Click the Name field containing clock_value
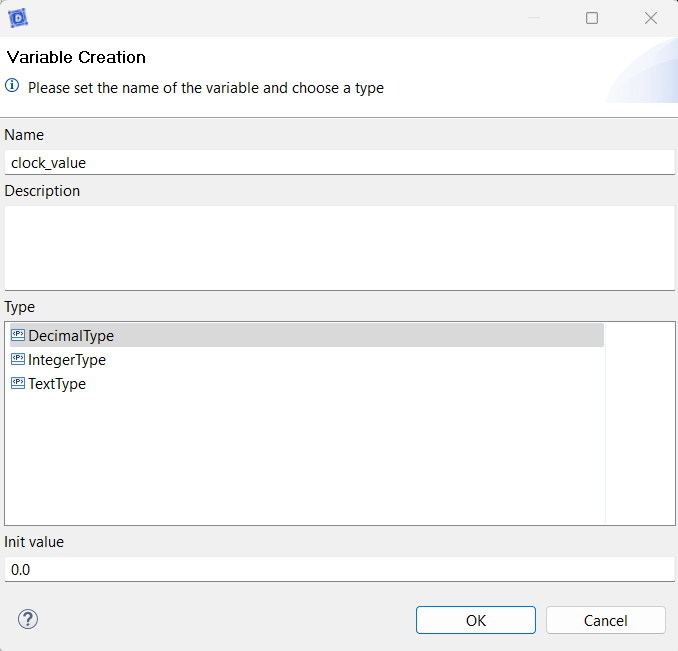Viewport: 678px width, 651px height. [339, 163]
